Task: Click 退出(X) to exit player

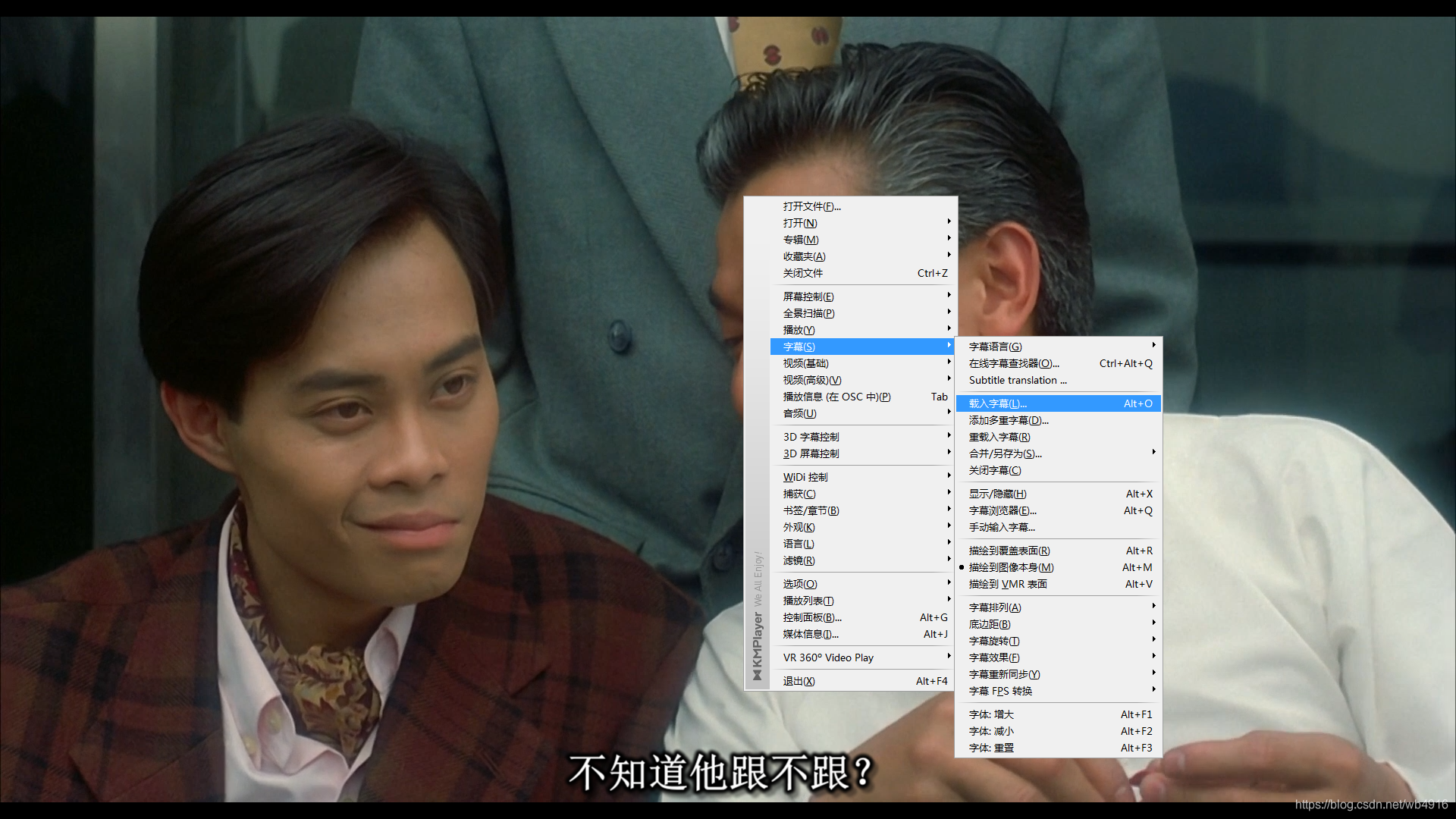Action: click(x=799, y=681)
